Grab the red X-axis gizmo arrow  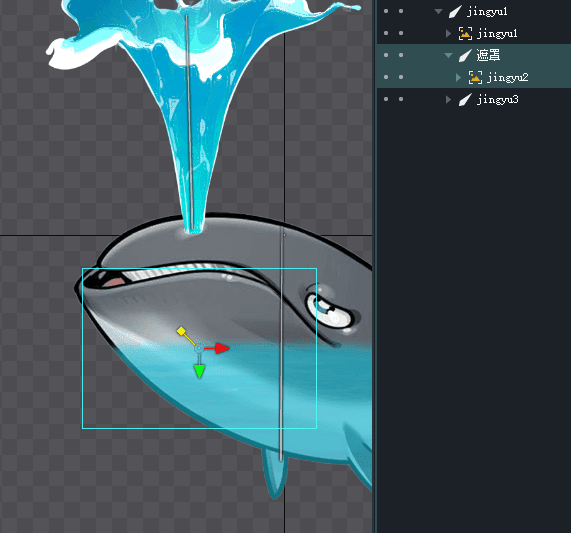223,348
